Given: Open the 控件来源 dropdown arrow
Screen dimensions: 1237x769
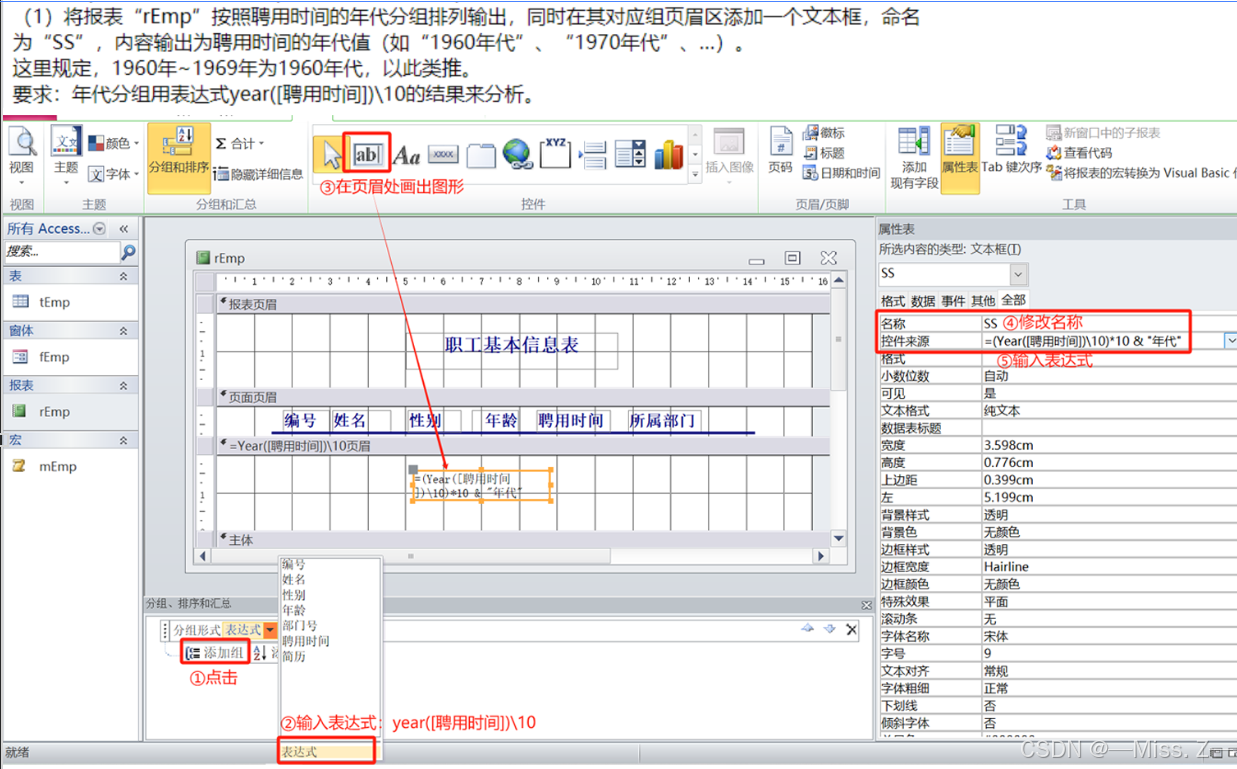Looking at the screenshot, I should (x=1231, y=341).
